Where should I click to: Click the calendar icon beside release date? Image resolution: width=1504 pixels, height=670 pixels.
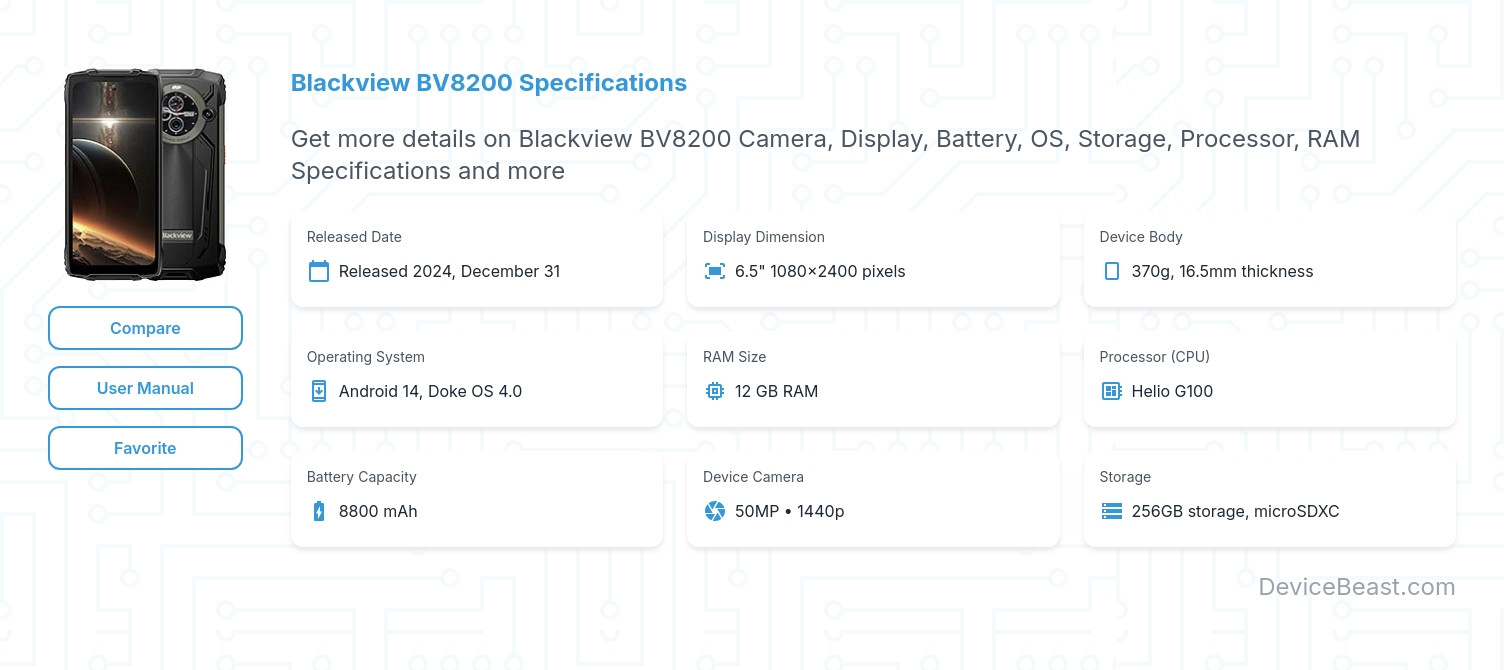tap(318, 271)
